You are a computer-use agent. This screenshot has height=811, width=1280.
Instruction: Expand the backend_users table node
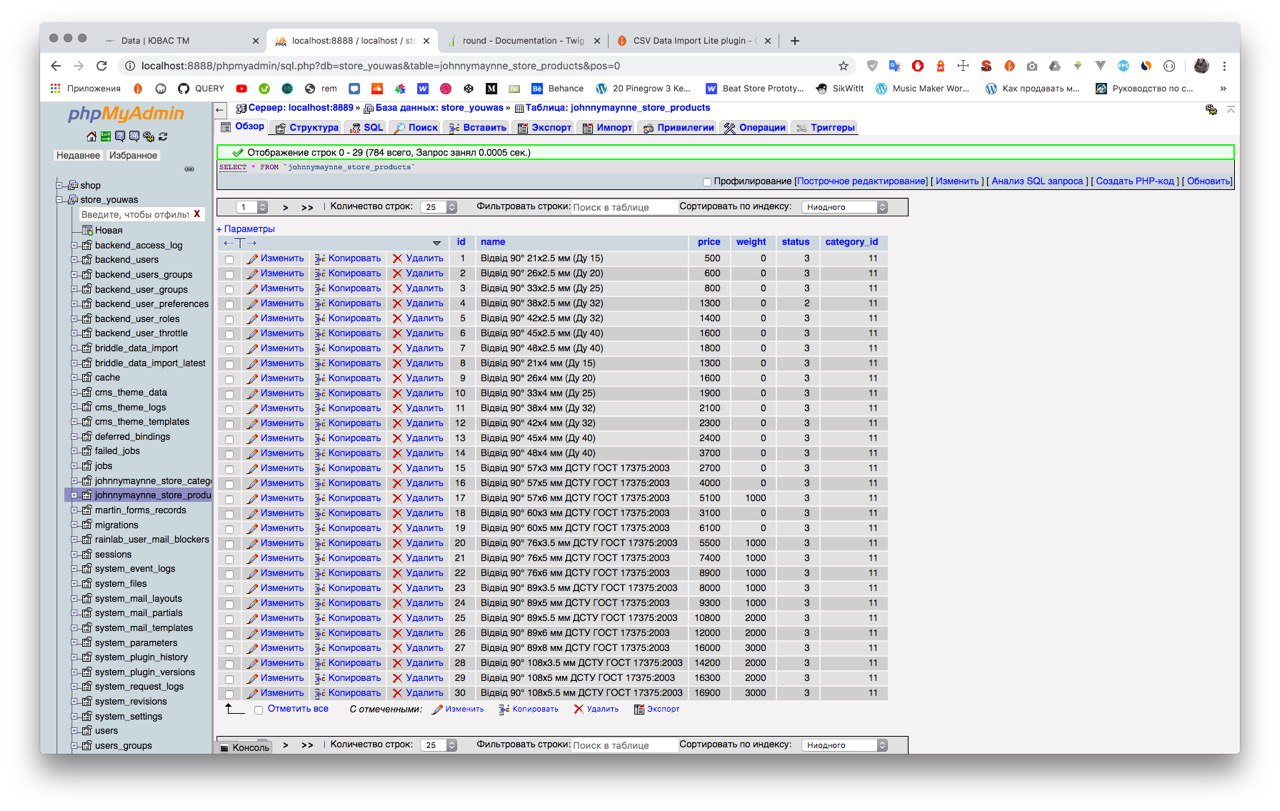(x=74, y=260)
